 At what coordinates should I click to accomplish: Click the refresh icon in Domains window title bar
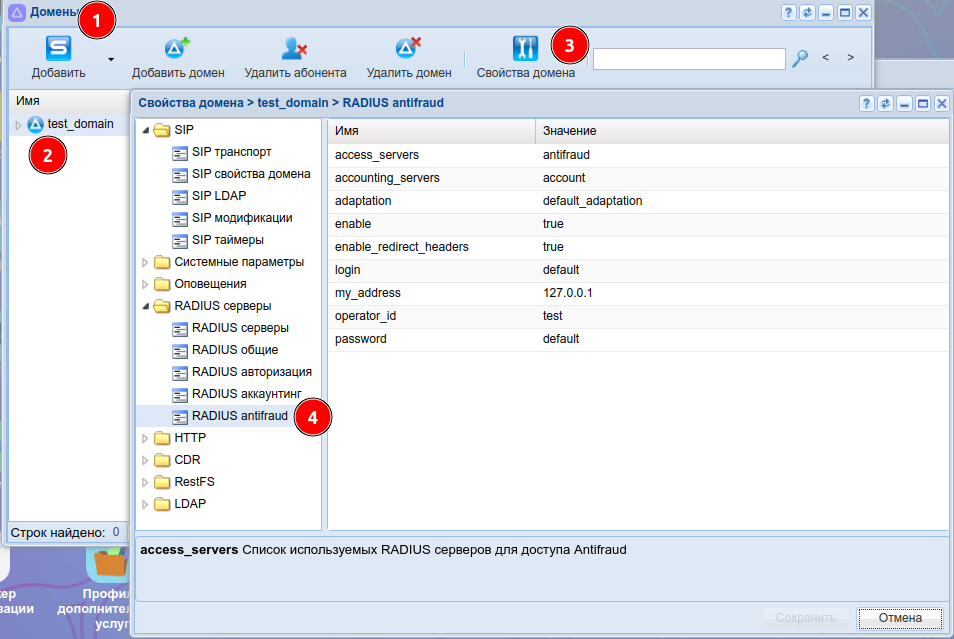(x=807, y=13)
